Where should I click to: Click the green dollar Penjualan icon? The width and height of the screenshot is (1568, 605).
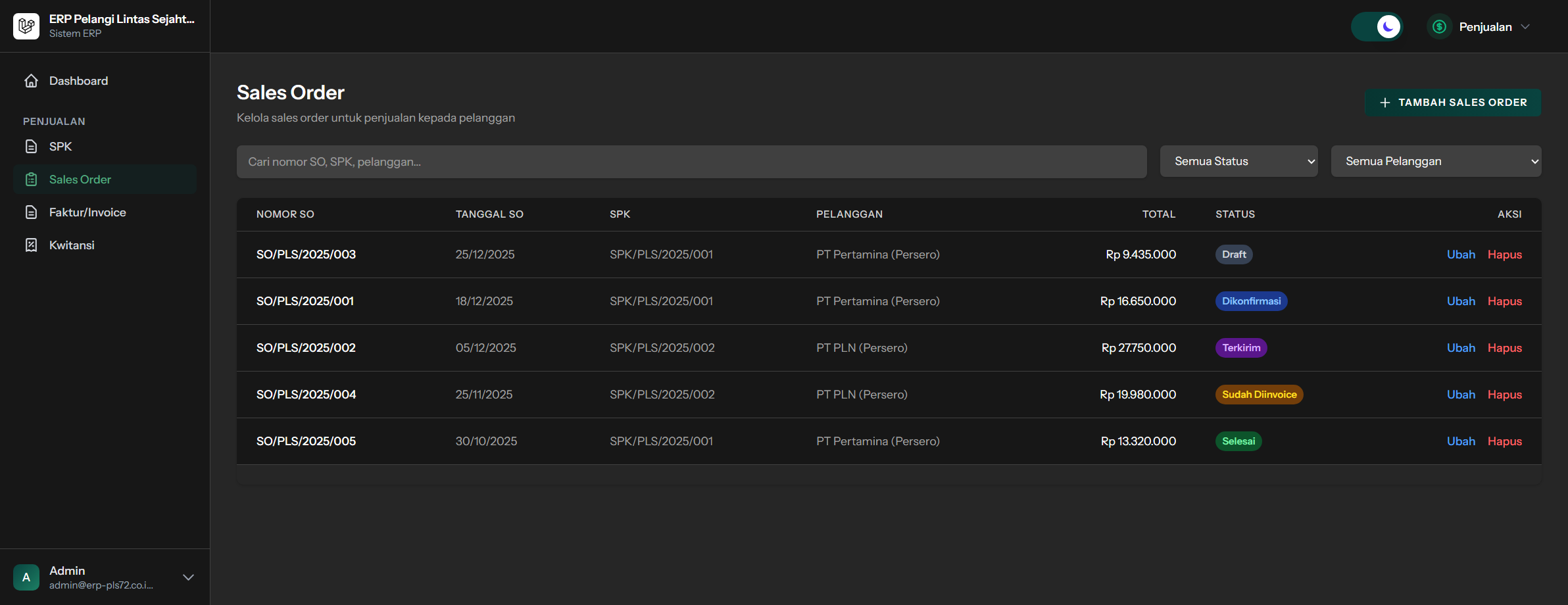pos(1439,27)
